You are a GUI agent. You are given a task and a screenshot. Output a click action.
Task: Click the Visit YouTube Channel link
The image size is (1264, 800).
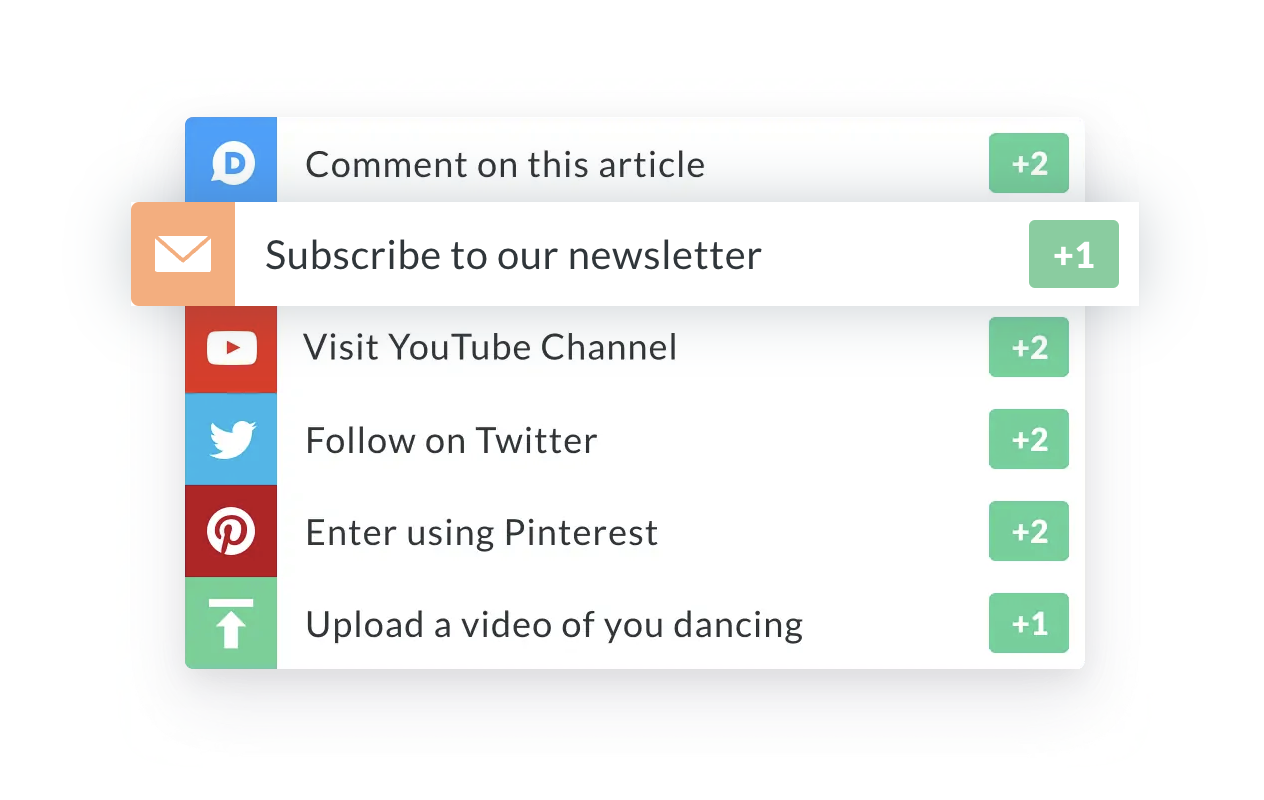pyautogui.click(x=490, y=347)
